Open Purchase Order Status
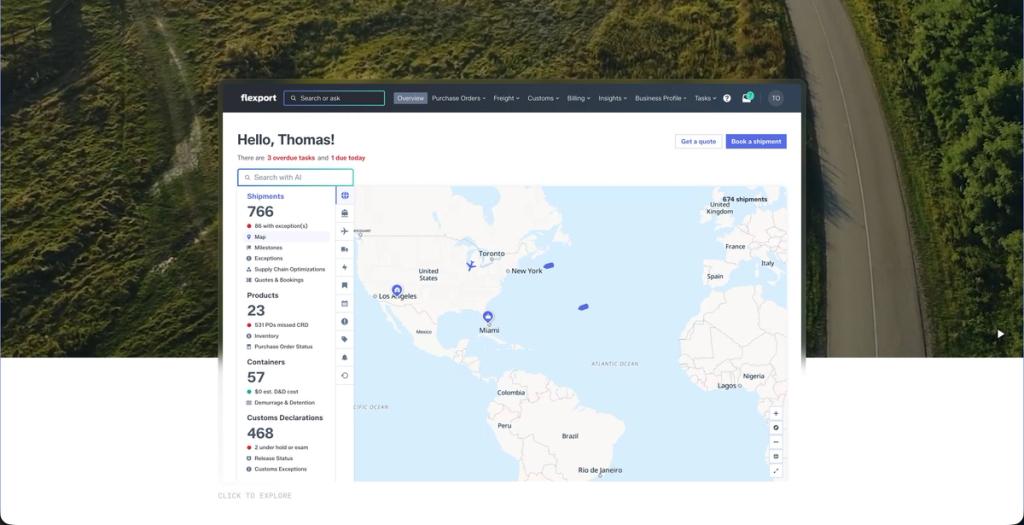 (x=283, y=347)
